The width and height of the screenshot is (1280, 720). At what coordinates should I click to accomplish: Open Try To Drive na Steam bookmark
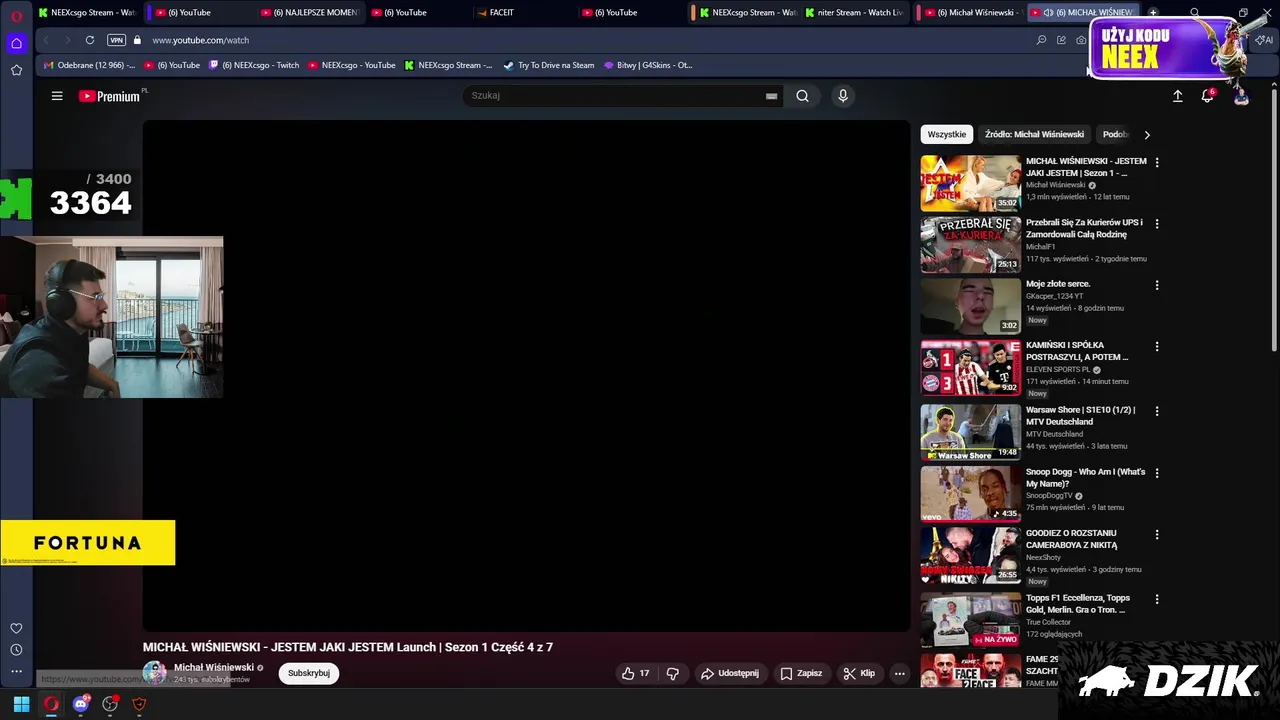(548, 65)
